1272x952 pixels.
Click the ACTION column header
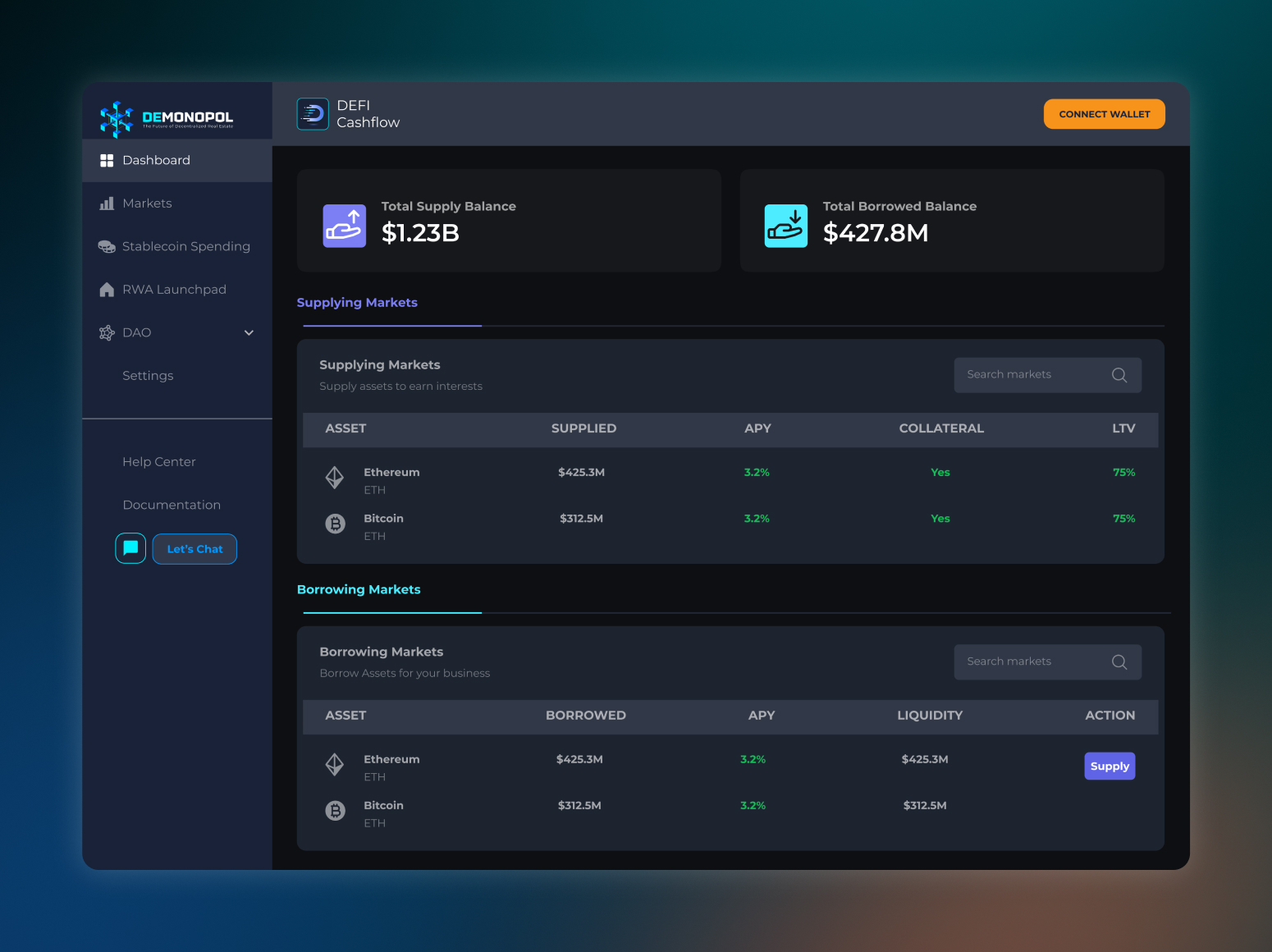tap(1110, 716)
